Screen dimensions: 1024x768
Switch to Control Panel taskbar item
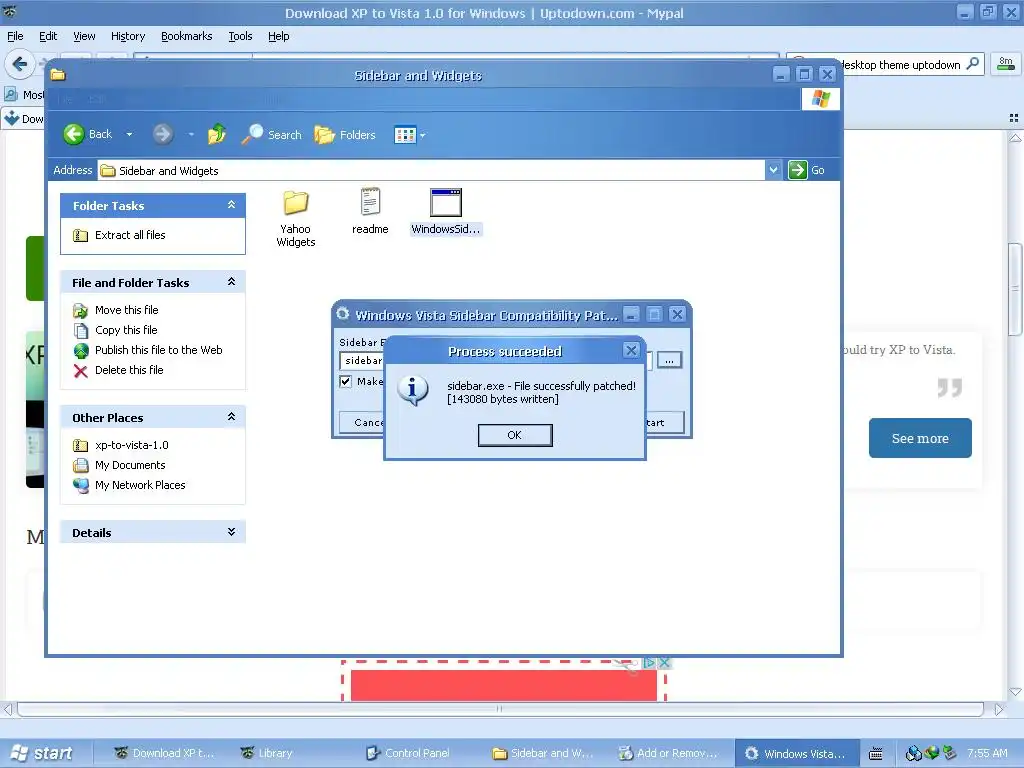[408, 754]
